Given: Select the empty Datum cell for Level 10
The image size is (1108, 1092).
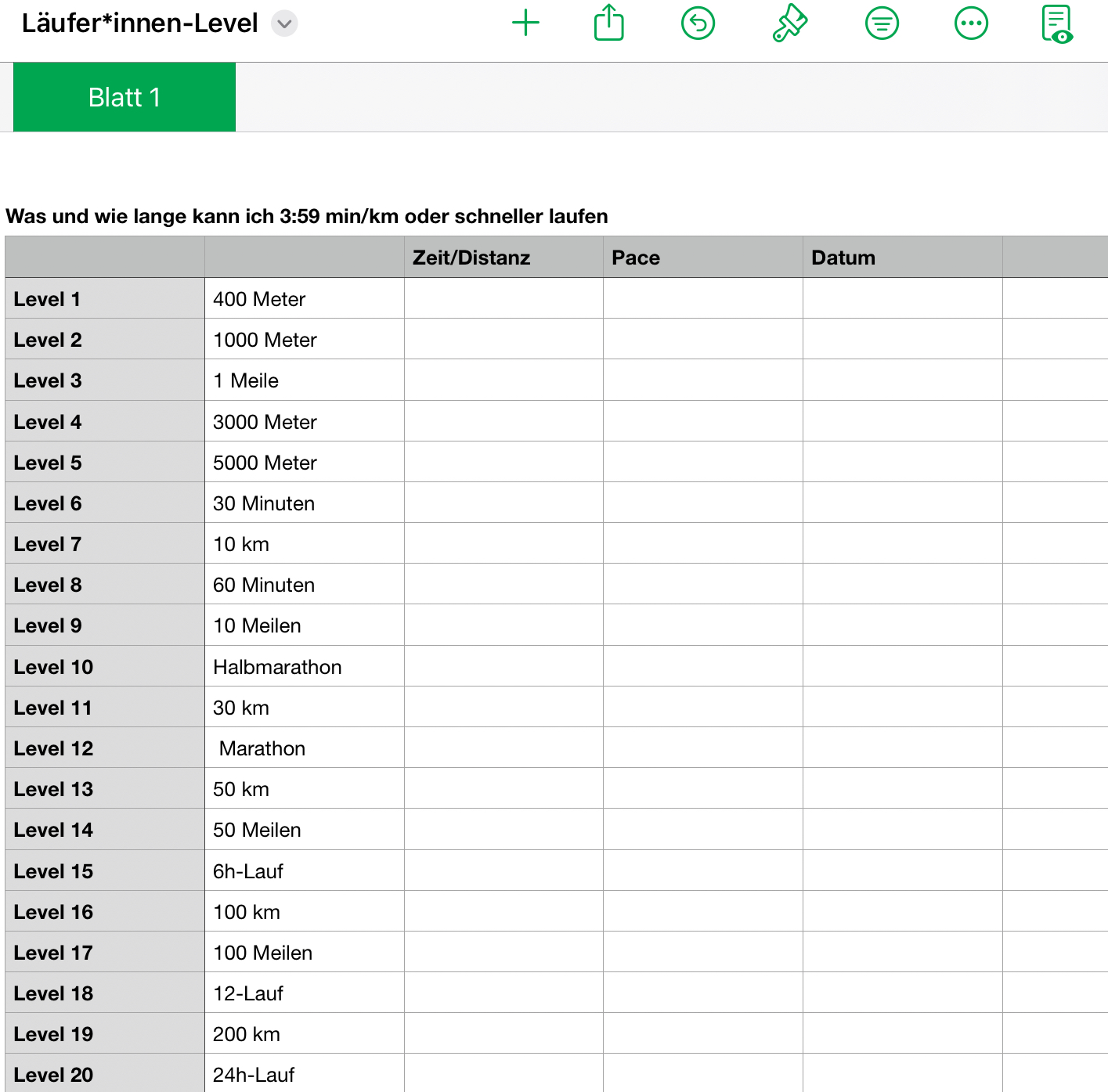Looking at the screenshot, I should tap(903, 666).
